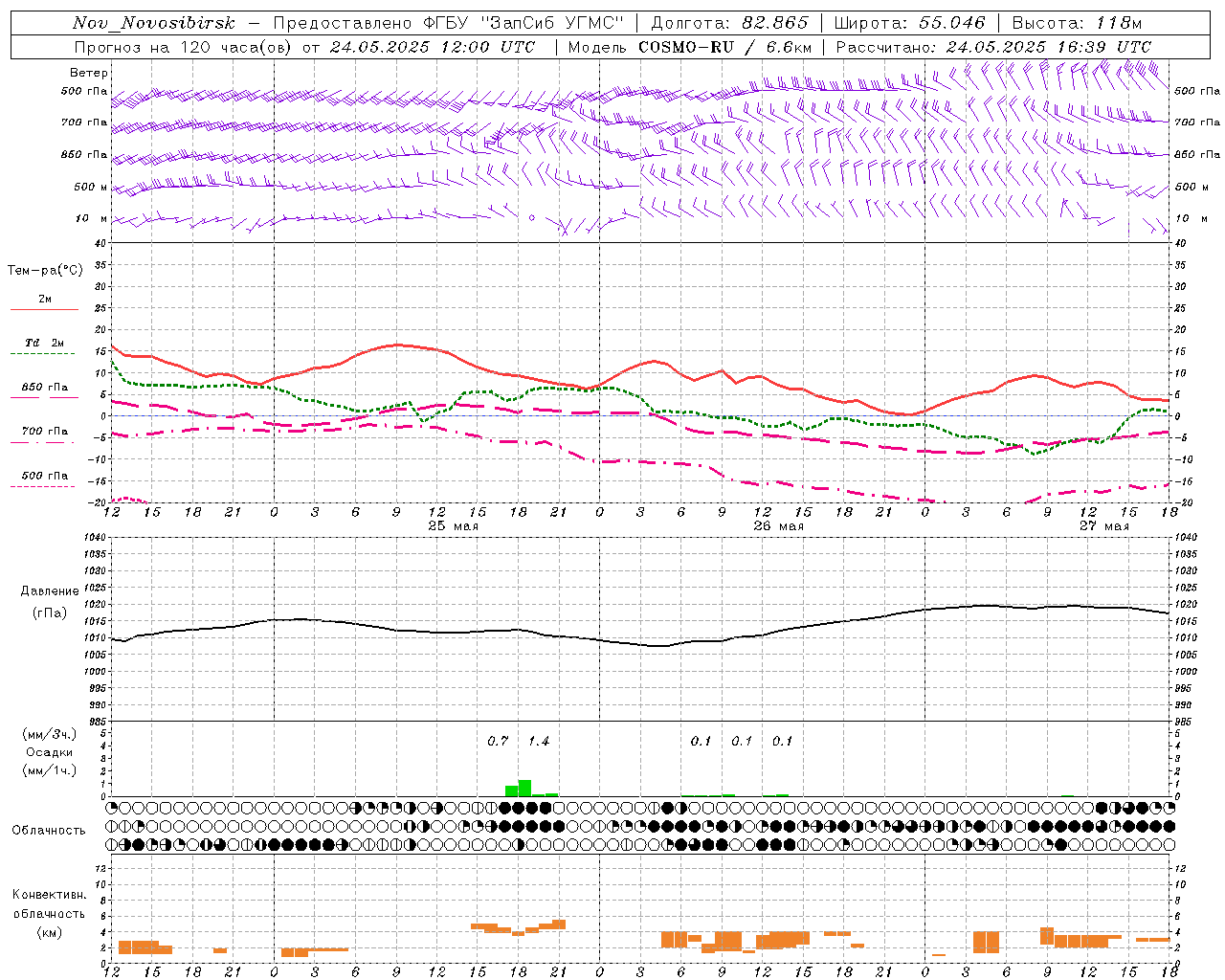Click the legend line under the '2м' label
1225x980 pixels.
pos(44,309)
